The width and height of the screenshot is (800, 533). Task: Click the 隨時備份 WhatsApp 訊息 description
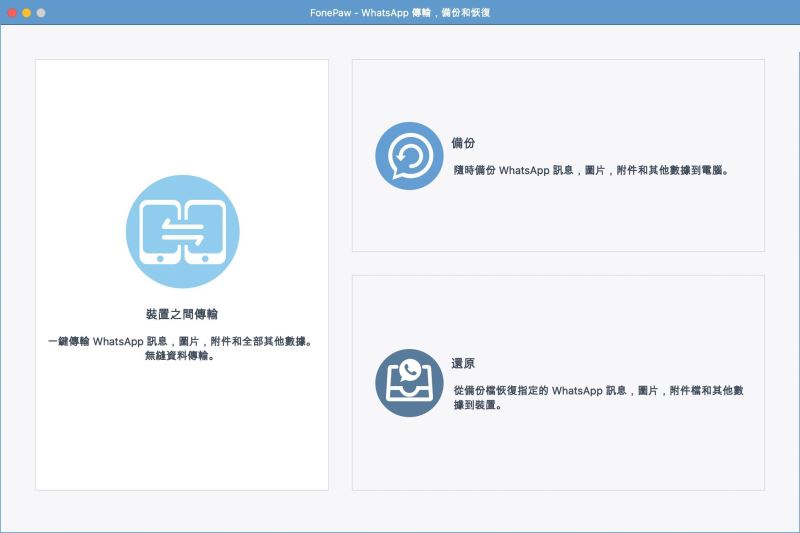click(591, 170)
